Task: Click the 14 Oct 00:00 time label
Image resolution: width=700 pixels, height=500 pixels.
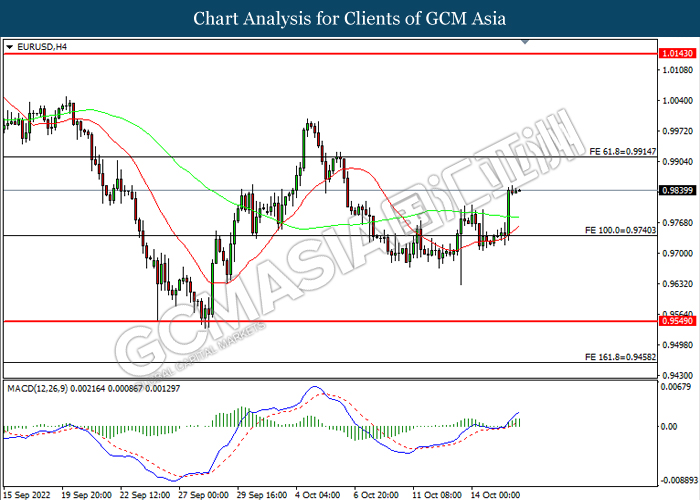Action: coord(496,495)
